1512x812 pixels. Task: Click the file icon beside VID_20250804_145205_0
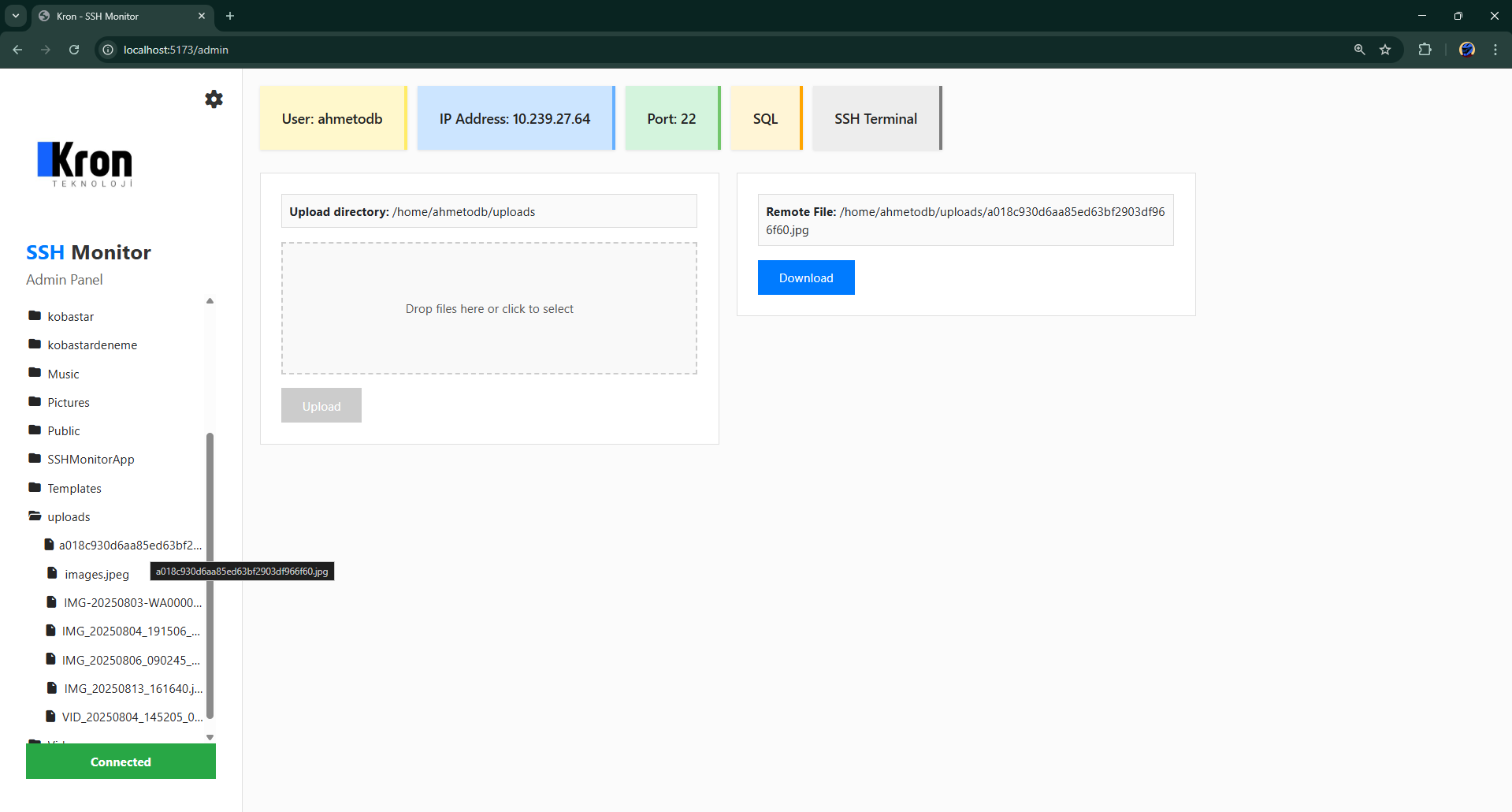50,716
